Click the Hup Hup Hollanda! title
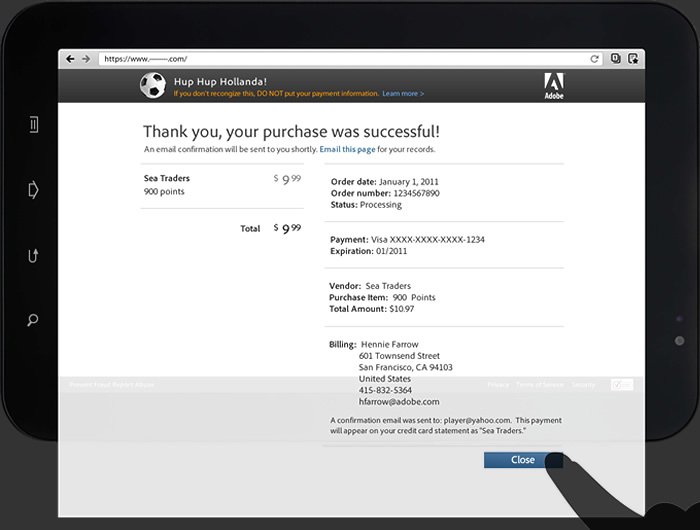 pos(221,82)
